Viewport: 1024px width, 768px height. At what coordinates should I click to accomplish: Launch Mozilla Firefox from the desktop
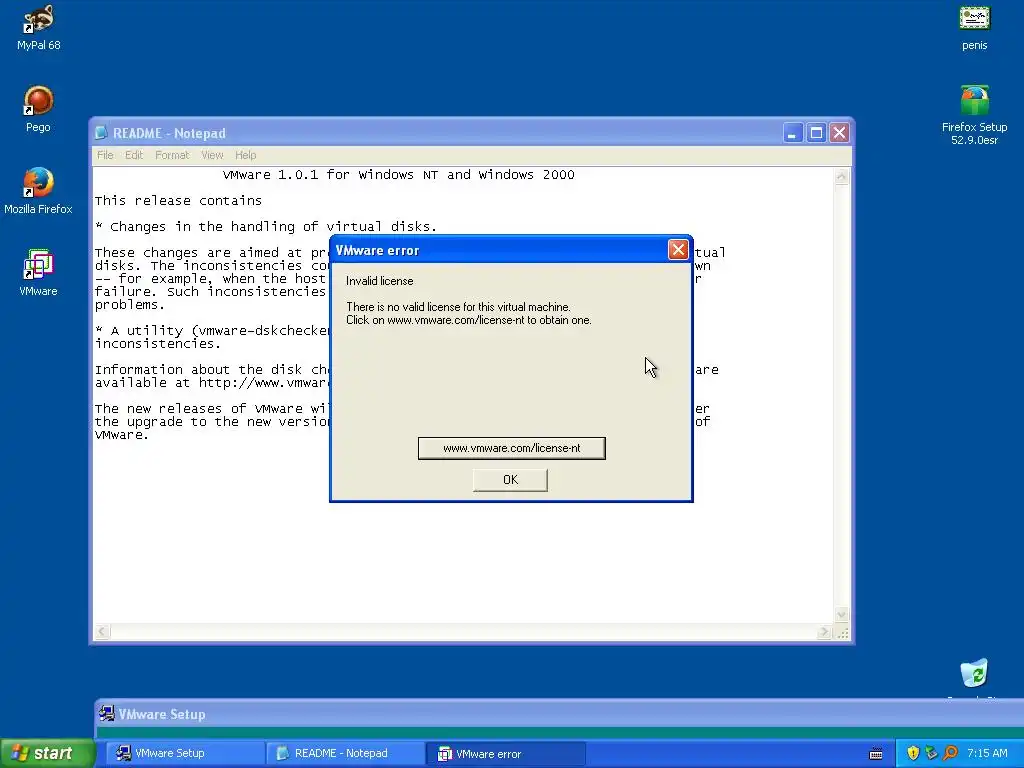[39, 191]
